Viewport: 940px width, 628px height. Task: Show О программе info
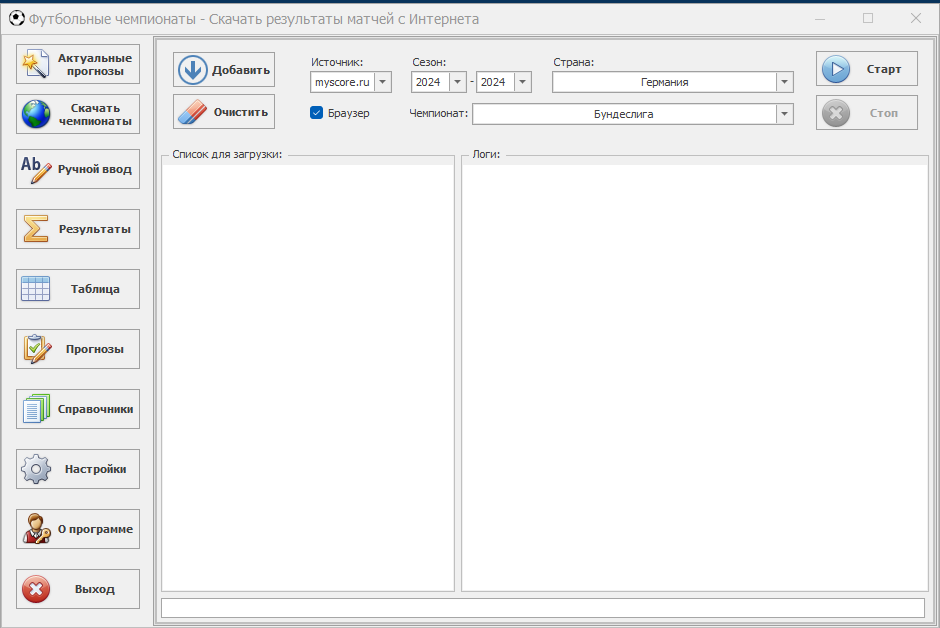[x=78, y=529]
